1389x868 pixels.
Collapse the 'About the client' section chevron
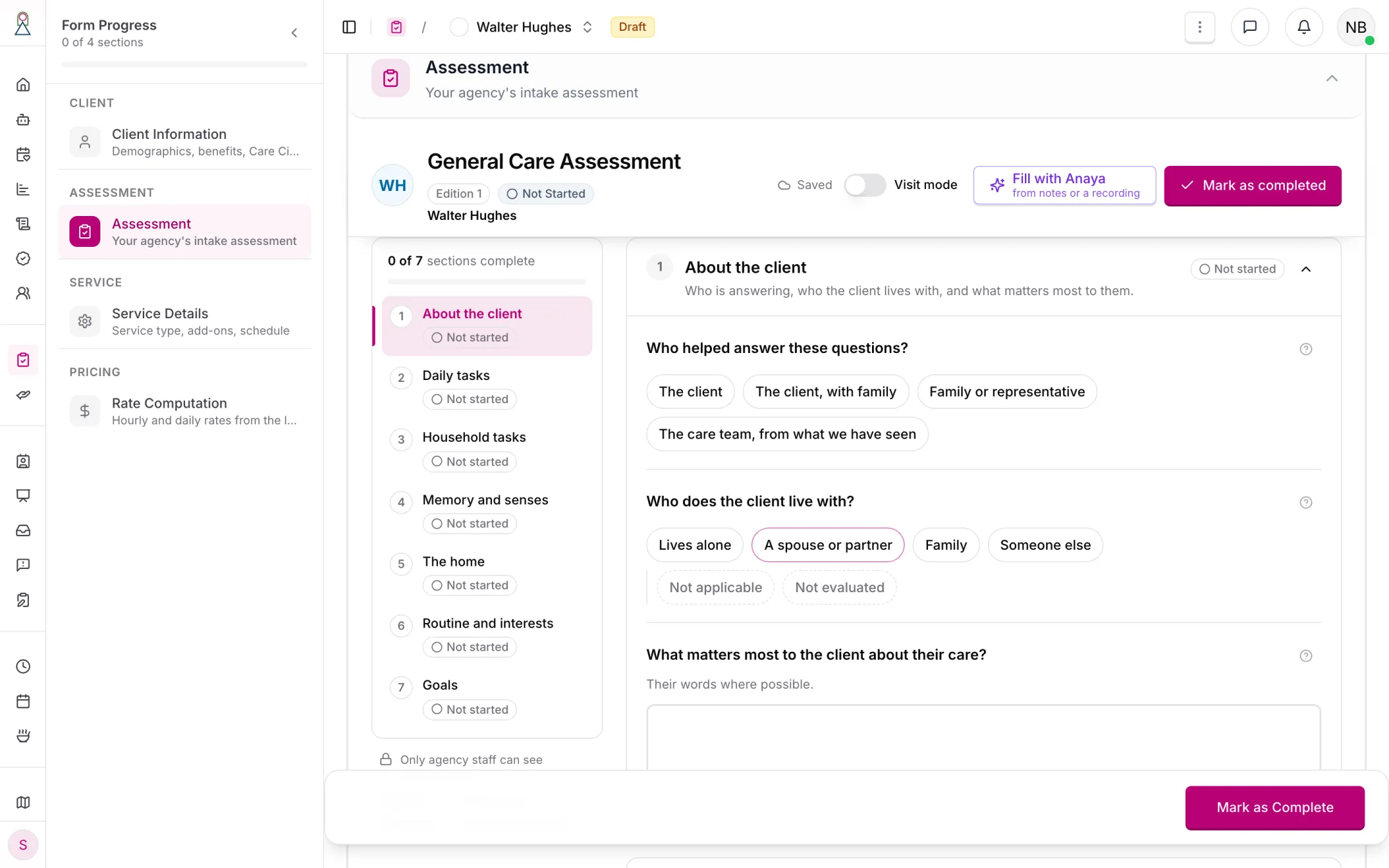[x=1305, y=269]
